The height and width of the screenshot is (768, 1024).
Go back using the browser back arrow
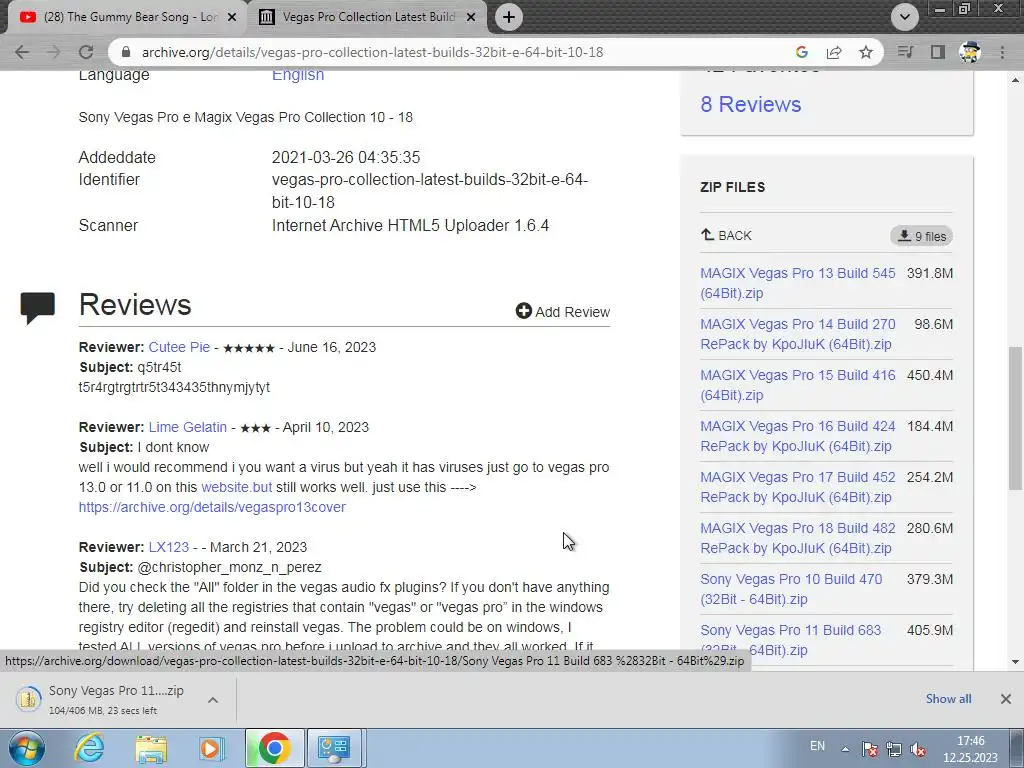coord(22,52)
